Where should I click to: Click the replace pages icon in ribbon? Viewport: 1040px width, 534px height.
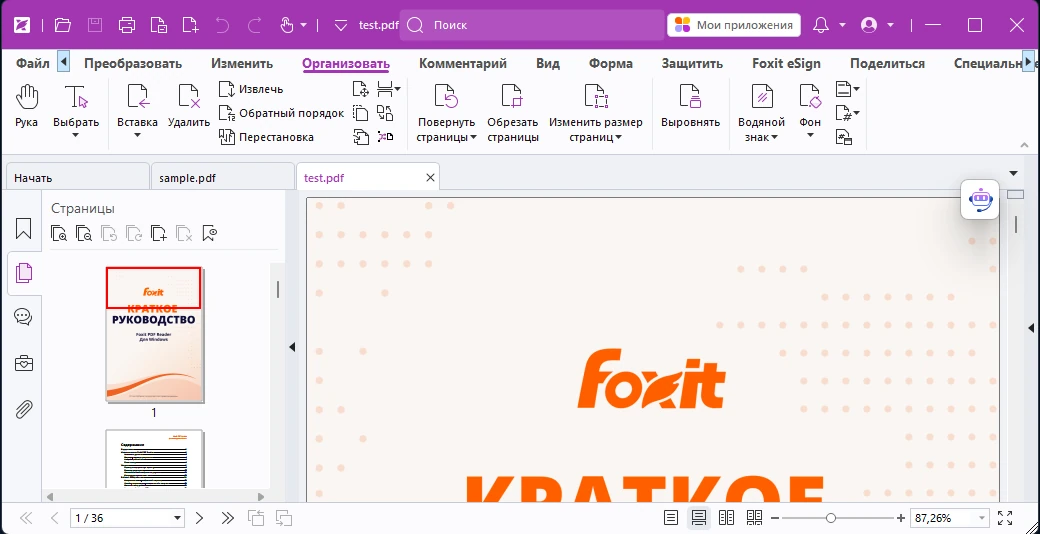(x=361, y=137)
